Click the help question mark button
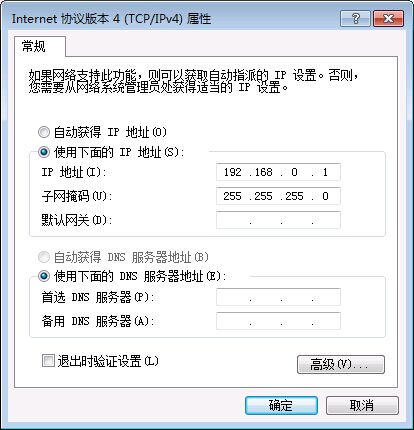This screenshot has width=414, height=430. (x=355, y=18)
